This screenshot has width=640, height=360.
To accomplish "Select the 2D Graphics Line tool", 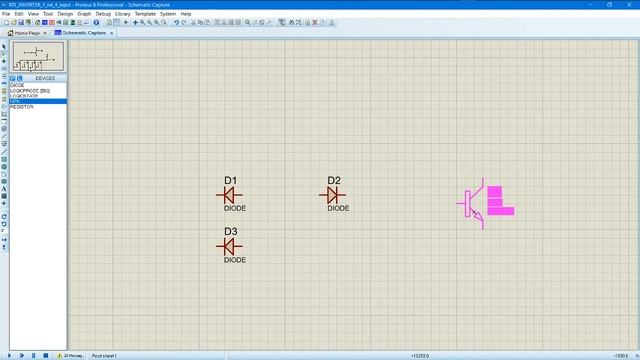I will pyautogui.click(x=4, y=152).
